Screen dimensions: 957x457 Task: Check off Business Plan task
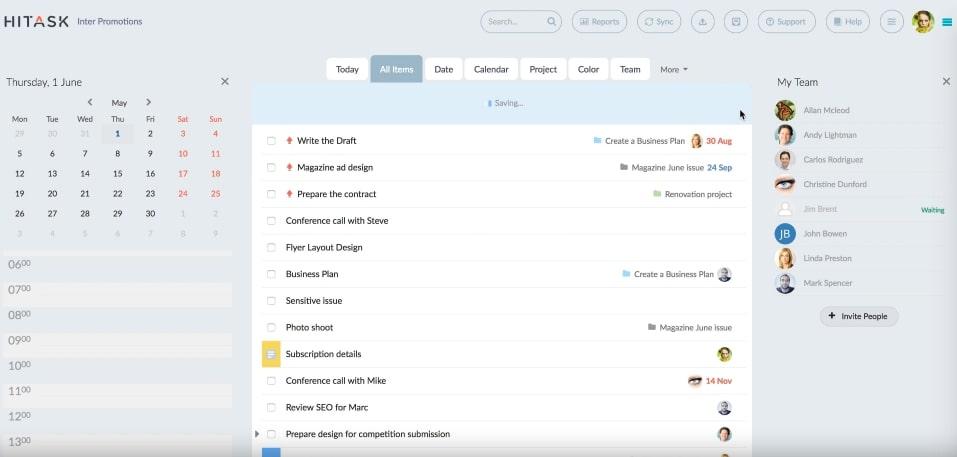[x=271, y=274]
